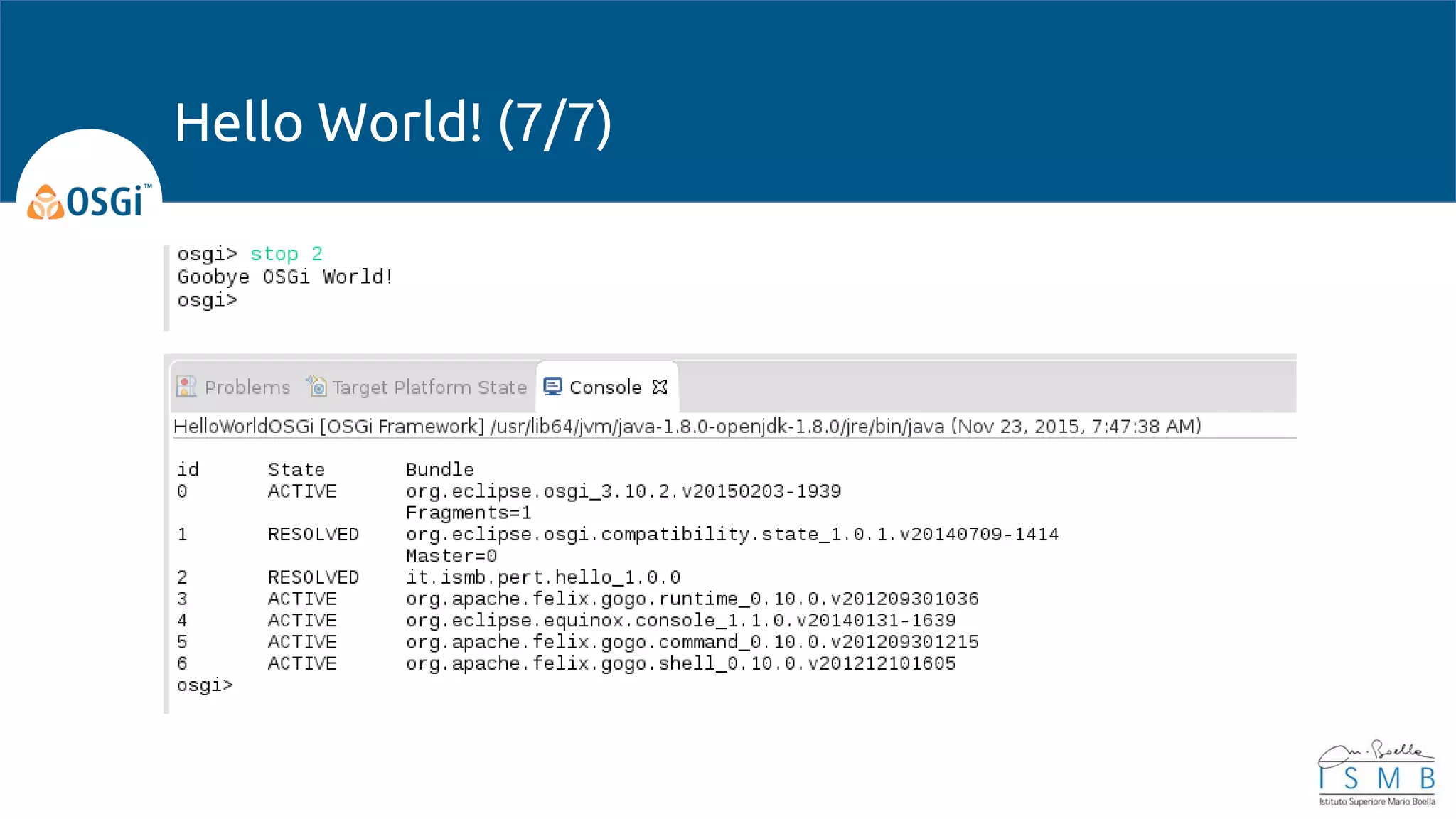Click RESOLVED state of bundle 1
The width and height of the screenshot is (1456, 819).
coord(314,534)
